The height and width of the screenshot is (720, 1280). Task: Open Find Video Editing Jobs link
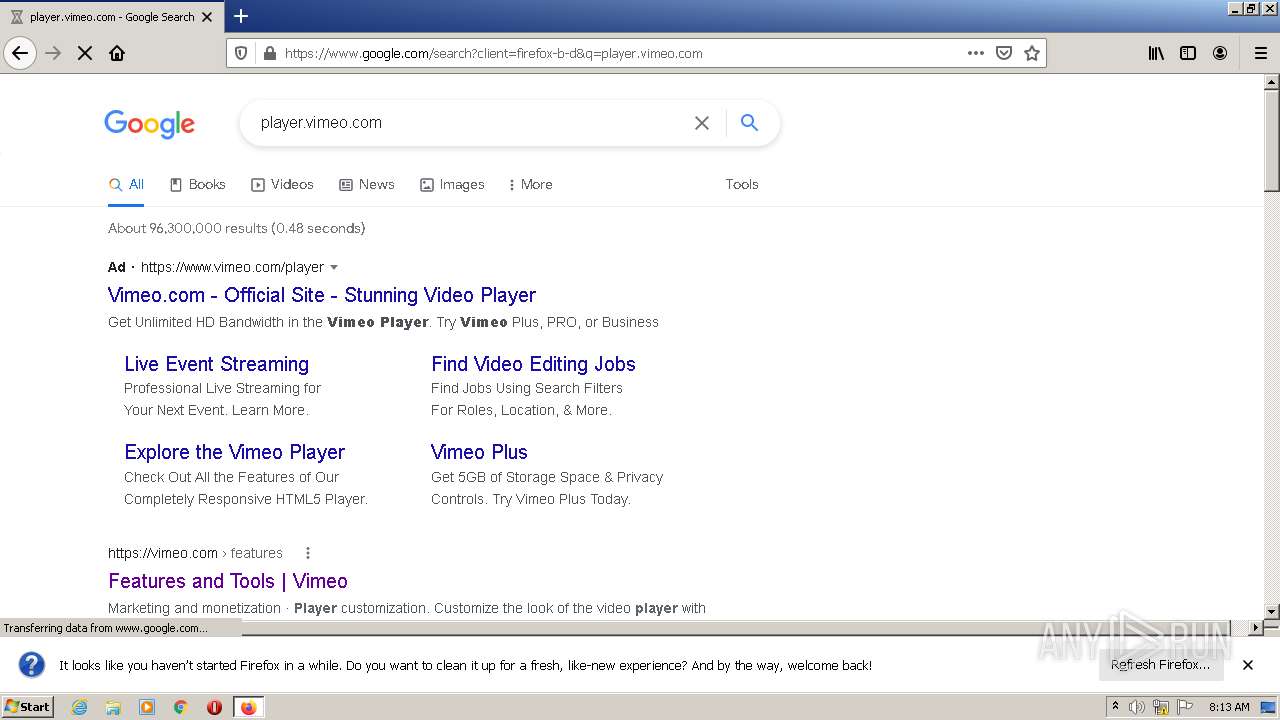point(533,364)
